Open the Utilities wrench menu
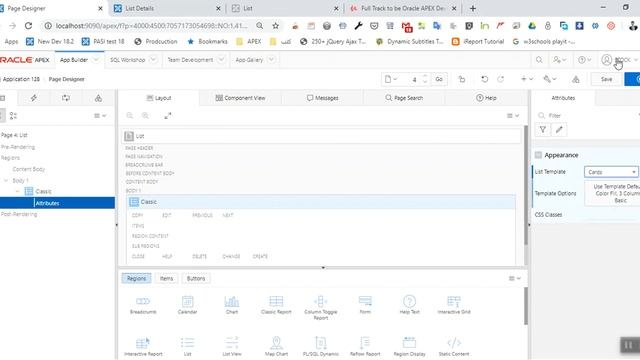Screen dimensions: 640x360 550,79
